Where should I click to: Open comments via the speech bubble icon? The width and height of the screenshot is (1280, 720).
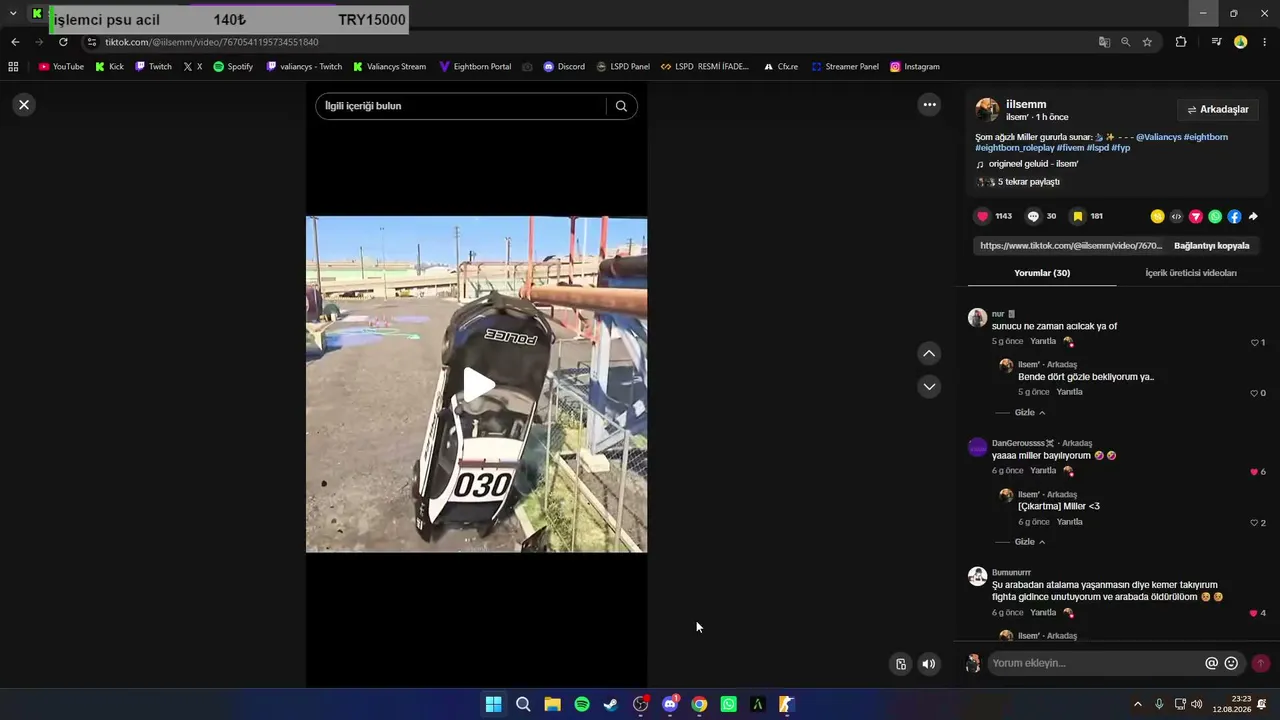(1033, 216)
